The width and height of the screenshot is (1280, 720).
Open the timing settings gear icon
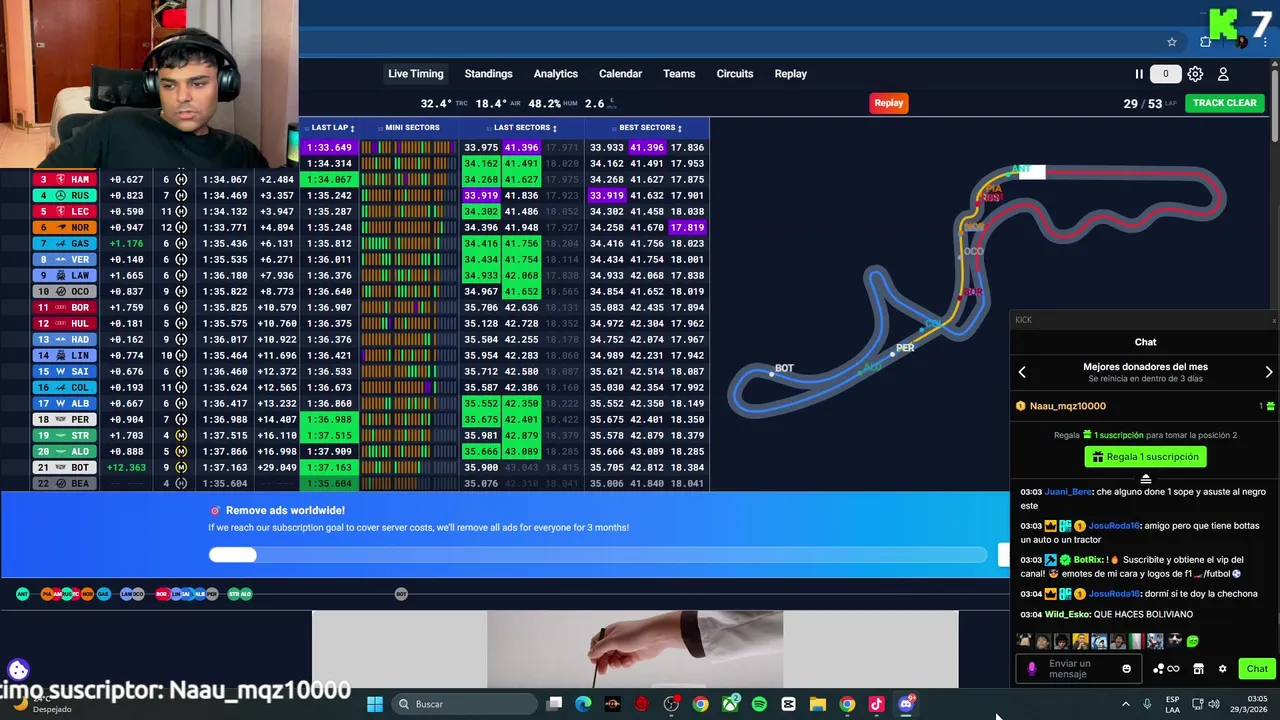pyautogui.click(x=1195, y=74)
